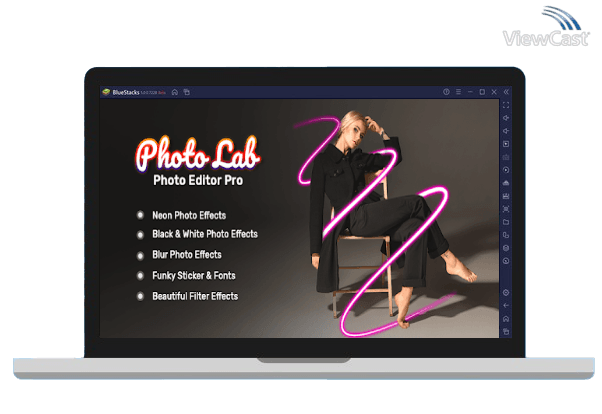Click 'Blur Photo Effects' list item
The height and width of the screenshot is (414, 602).
point(187,255)
